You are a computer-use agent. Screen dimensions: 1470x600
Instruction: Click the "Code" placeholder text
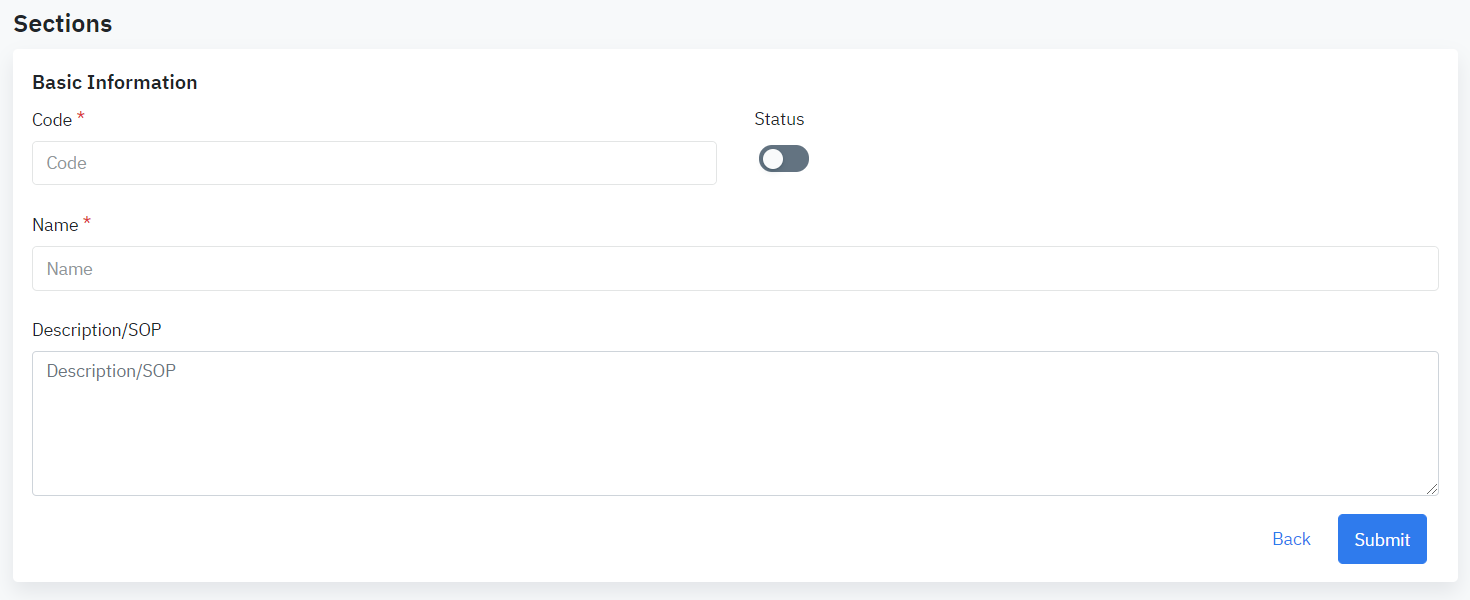pyautogui.click(x=67, y=163)
